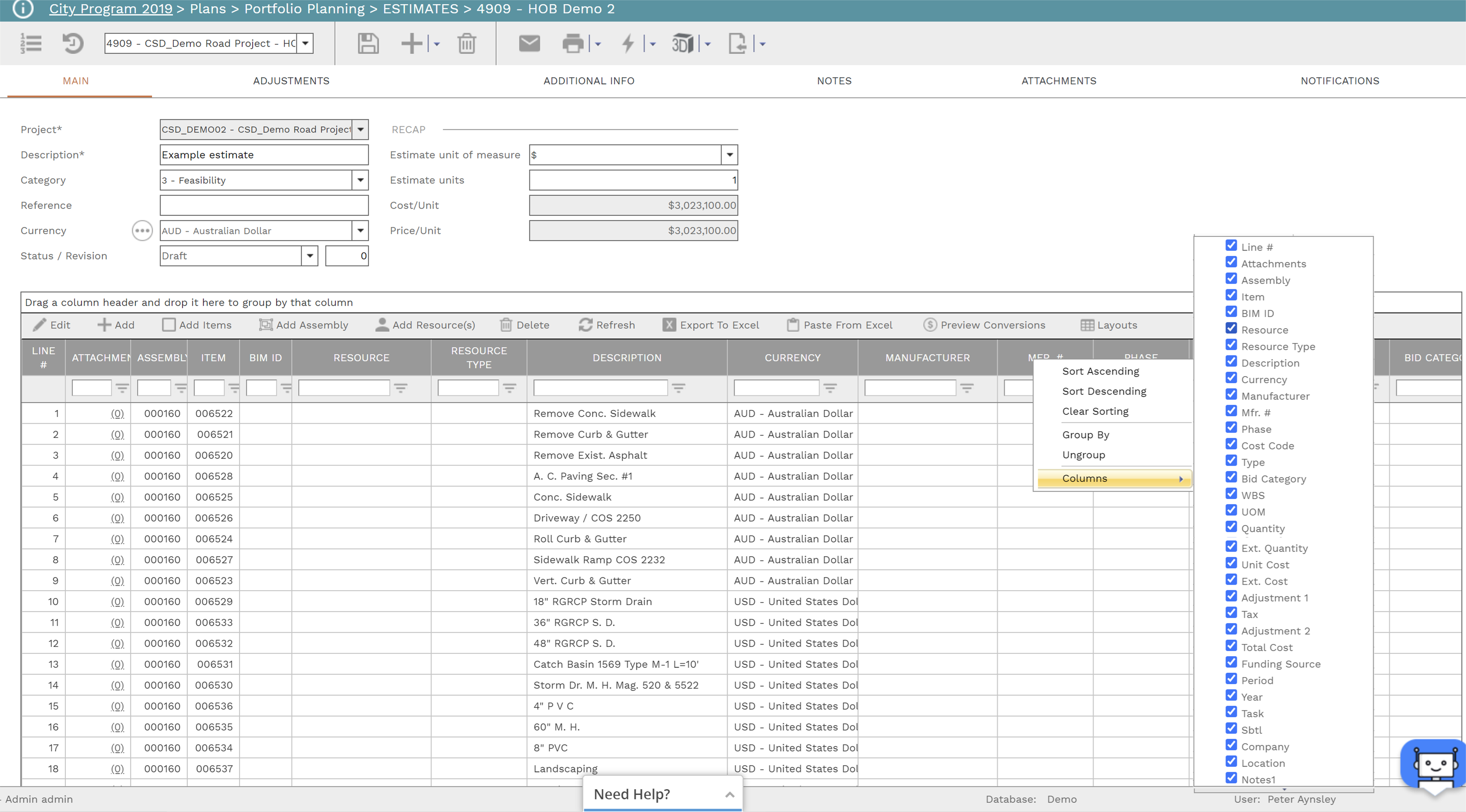The image size is (1466, 812).
Task: Click the Resource Type column header
Action: coord(479,357)
